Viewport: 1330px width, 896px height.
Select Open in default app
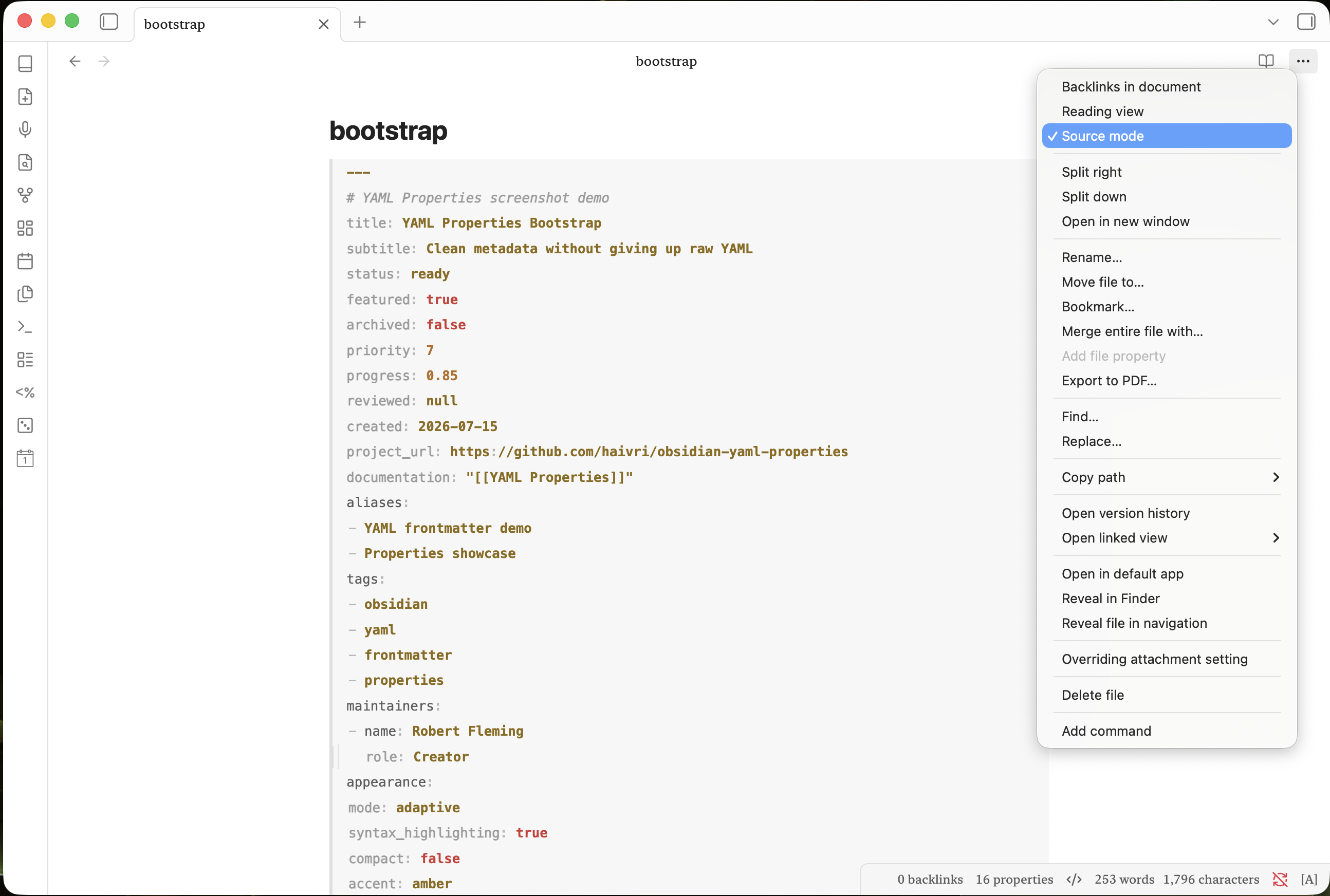click(x=1167, y=574)
